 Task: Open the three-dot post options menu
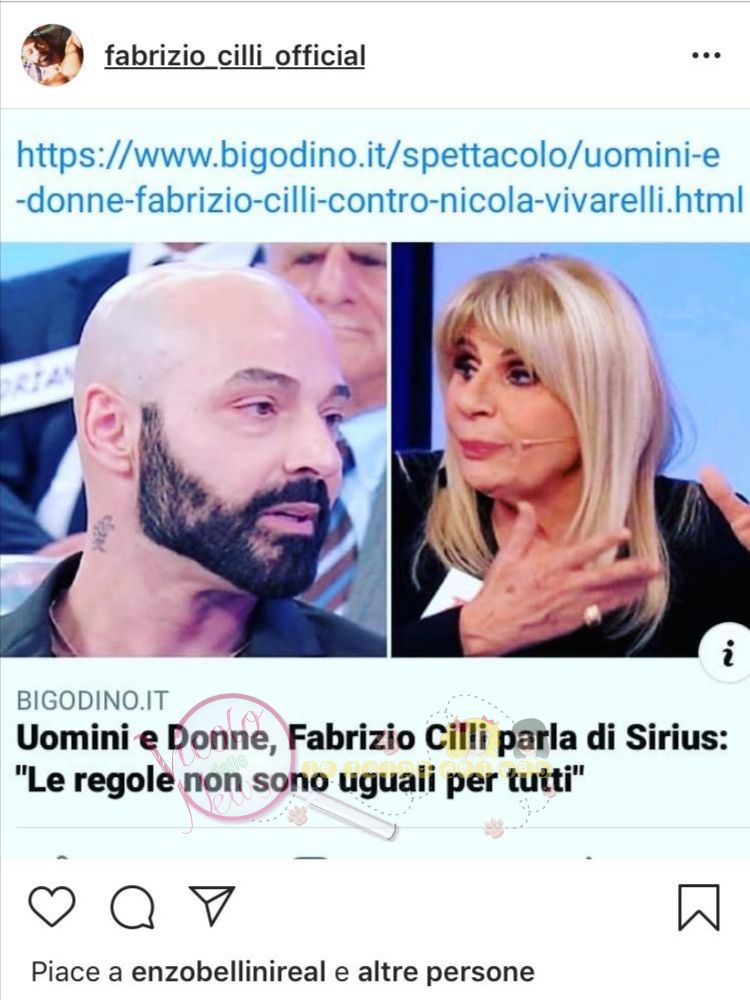(706, 56)
